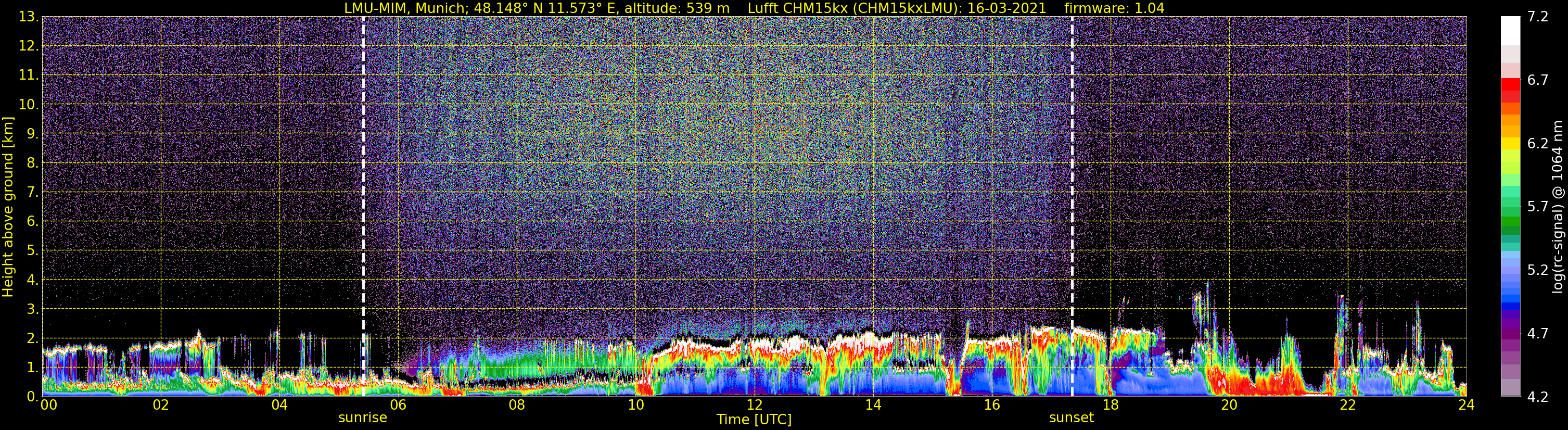Click the time axis tick label 24
The image size is (1568, 430).
[x=1467, y=406]
